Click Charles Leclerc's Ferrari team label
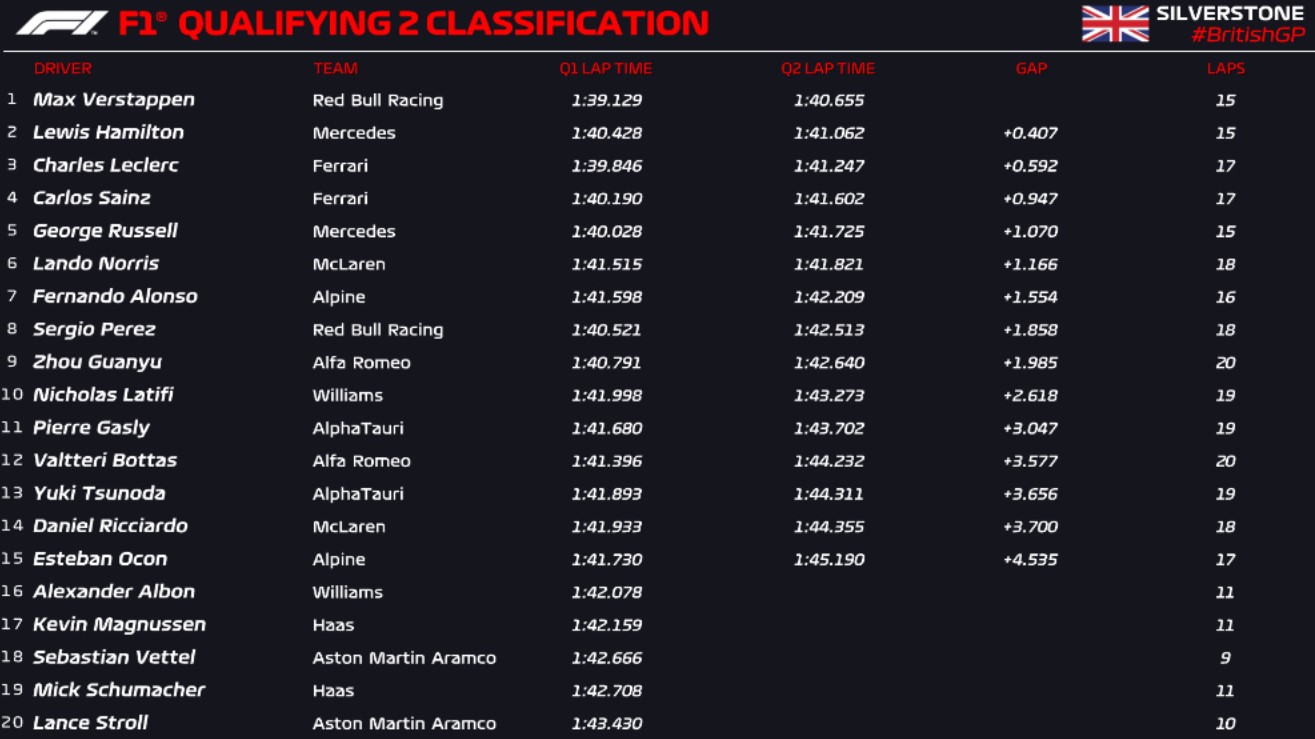1315x739 pixels. (x=340, y=166)
